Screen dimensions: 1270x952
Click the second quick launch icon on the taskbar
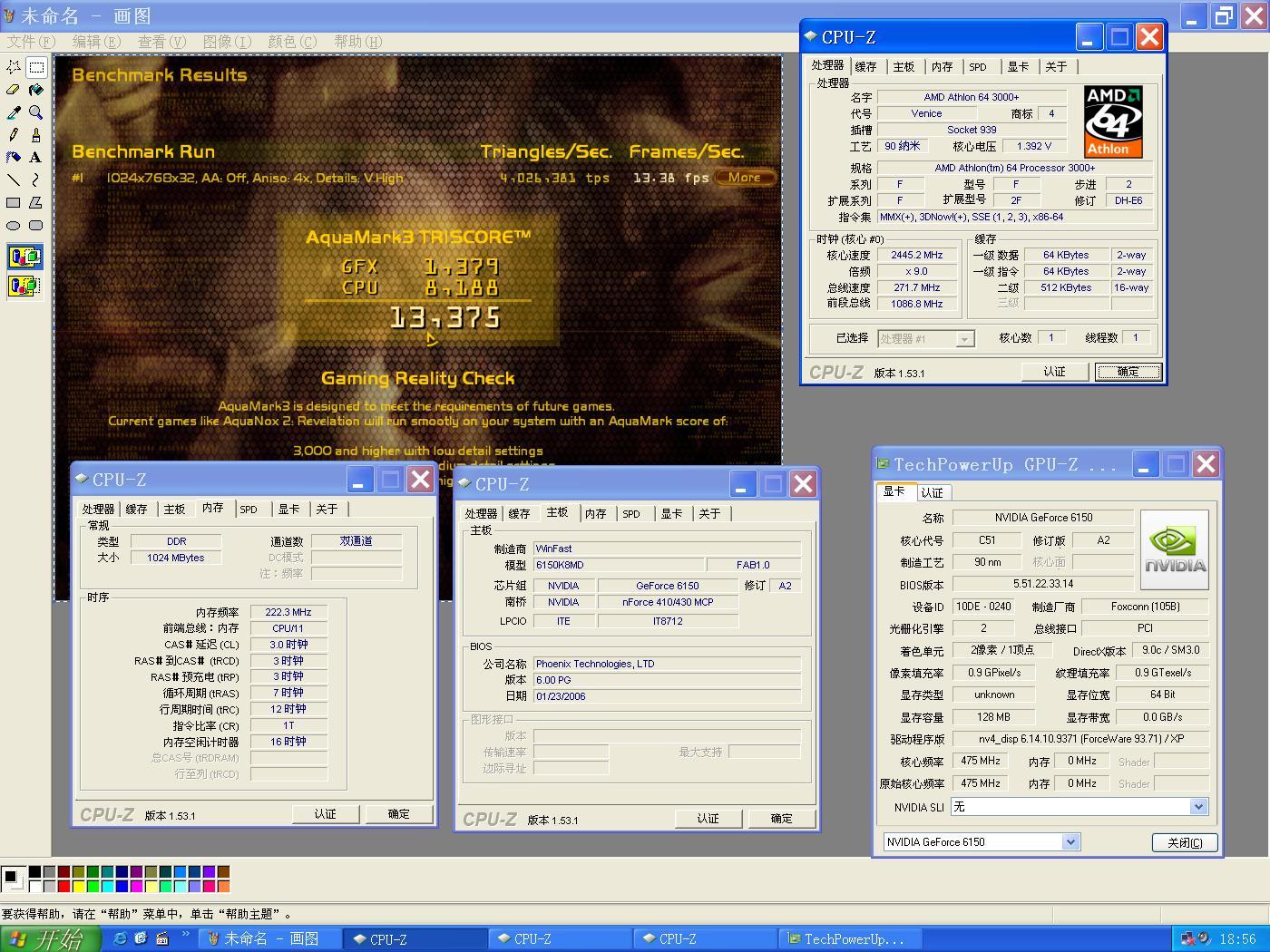[141, 938]
